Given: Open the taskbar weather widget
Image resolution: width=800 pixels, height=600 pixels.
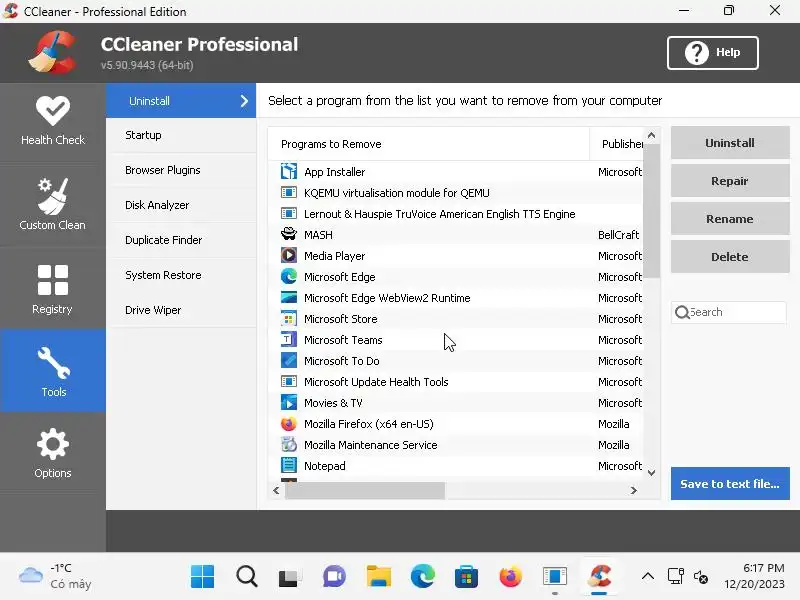Looking at the screenshot, I should (55, 577).
